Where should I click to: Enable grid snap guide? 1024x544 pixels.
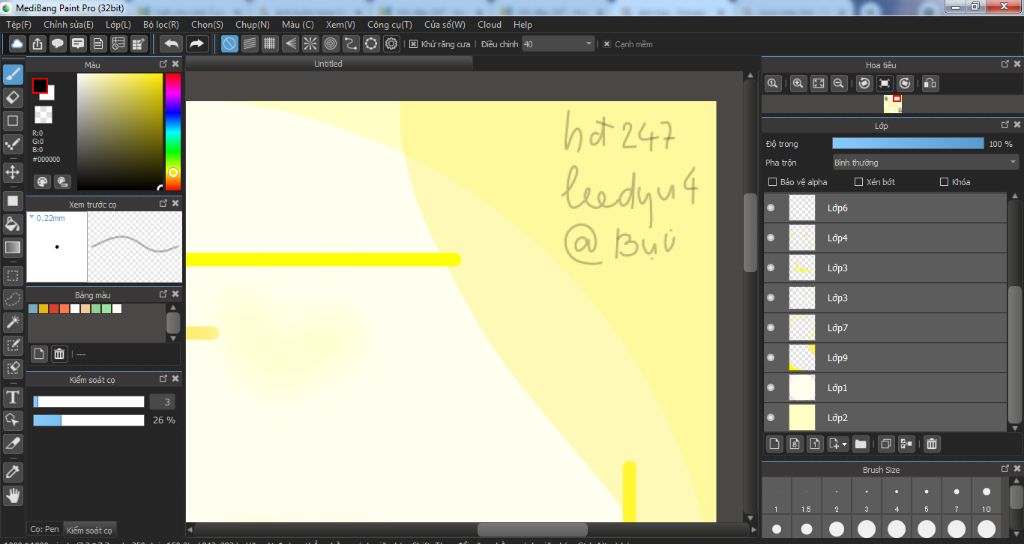pos(270,44)
